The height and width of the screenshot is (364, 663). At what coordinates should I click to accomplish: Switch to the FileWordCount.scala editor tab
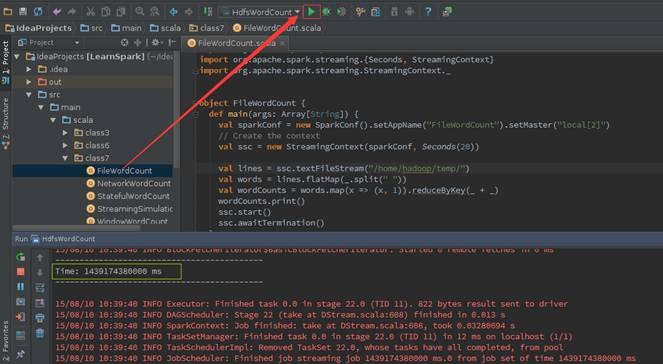pos(236,43)
